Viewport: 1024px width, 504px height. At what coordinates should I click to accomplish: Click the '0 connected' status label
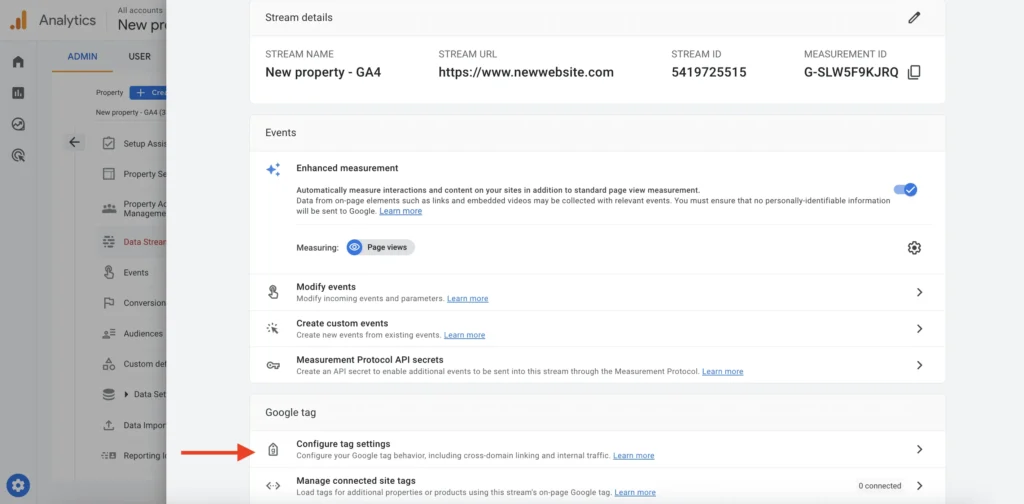click(880, 486)
